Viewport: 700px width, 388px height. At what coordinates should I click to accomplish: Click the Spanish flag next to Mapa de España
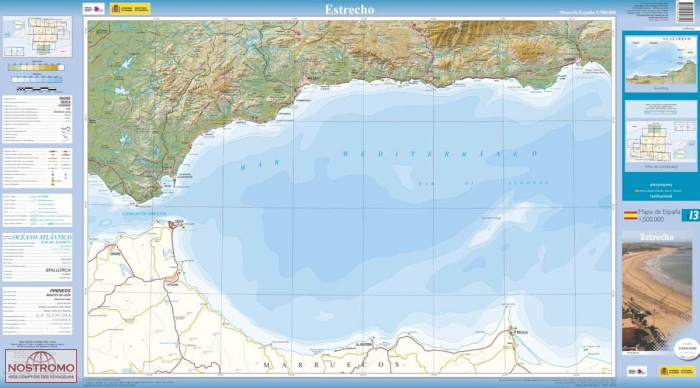(630, 215)
